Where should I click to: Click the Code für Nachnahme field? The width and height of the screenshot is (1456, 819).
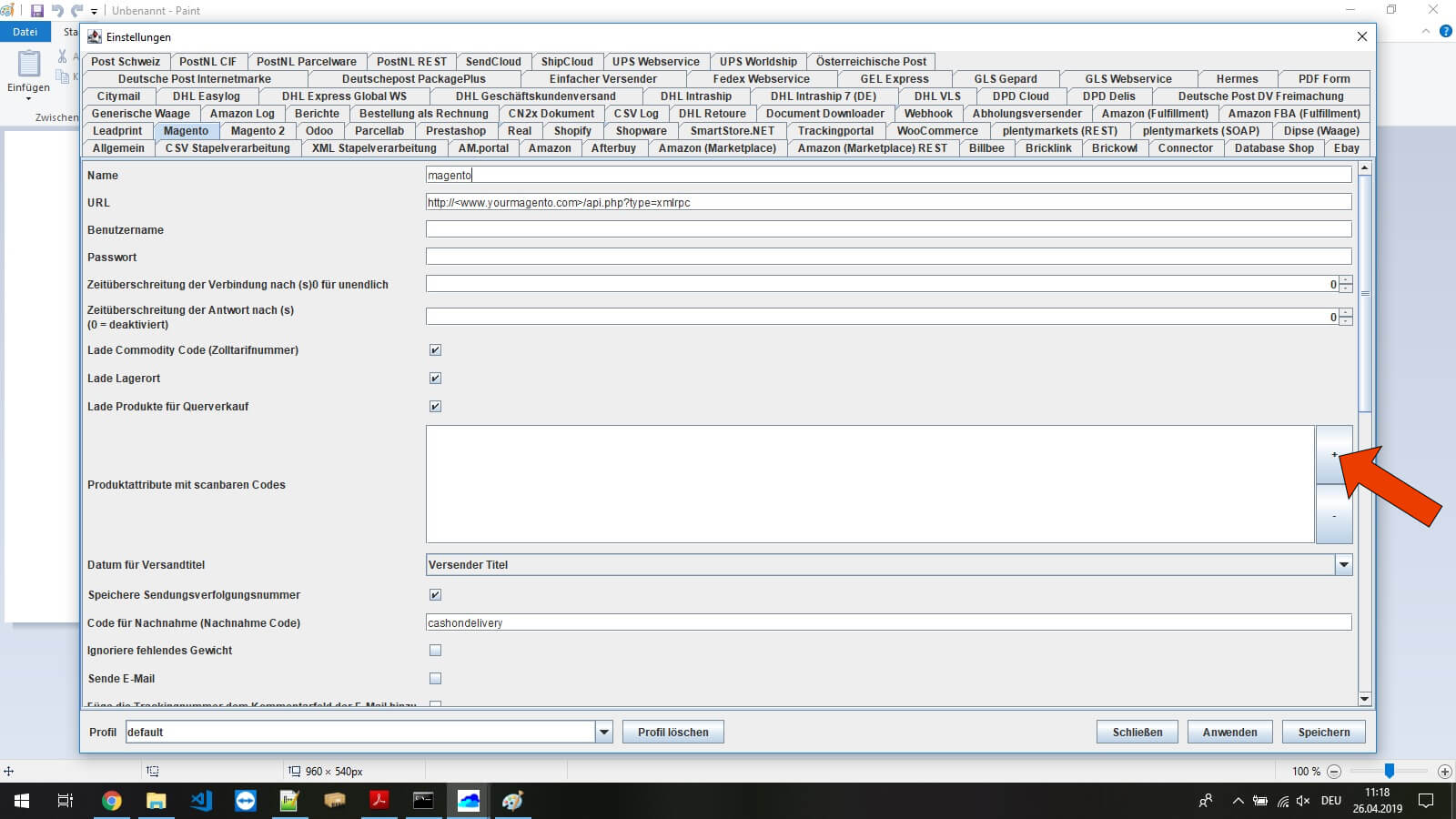[x=888, y=623]
